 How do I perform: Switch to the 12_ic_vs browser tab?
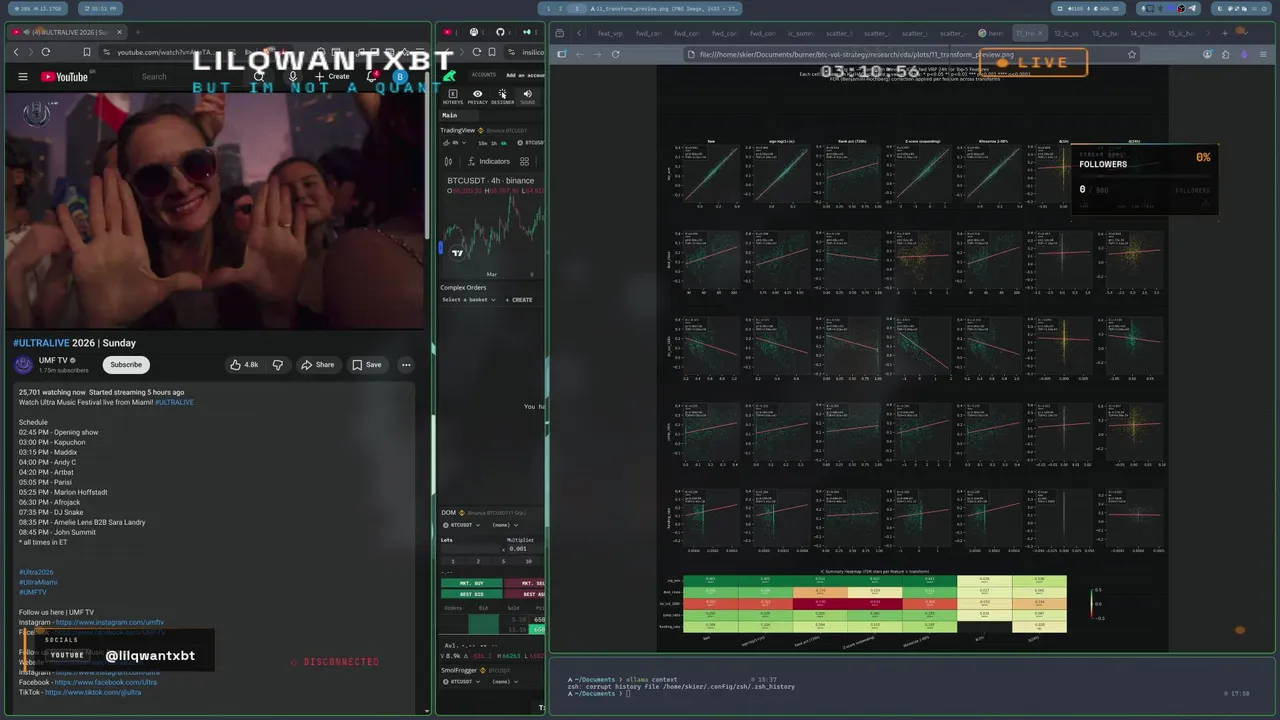1067,33
